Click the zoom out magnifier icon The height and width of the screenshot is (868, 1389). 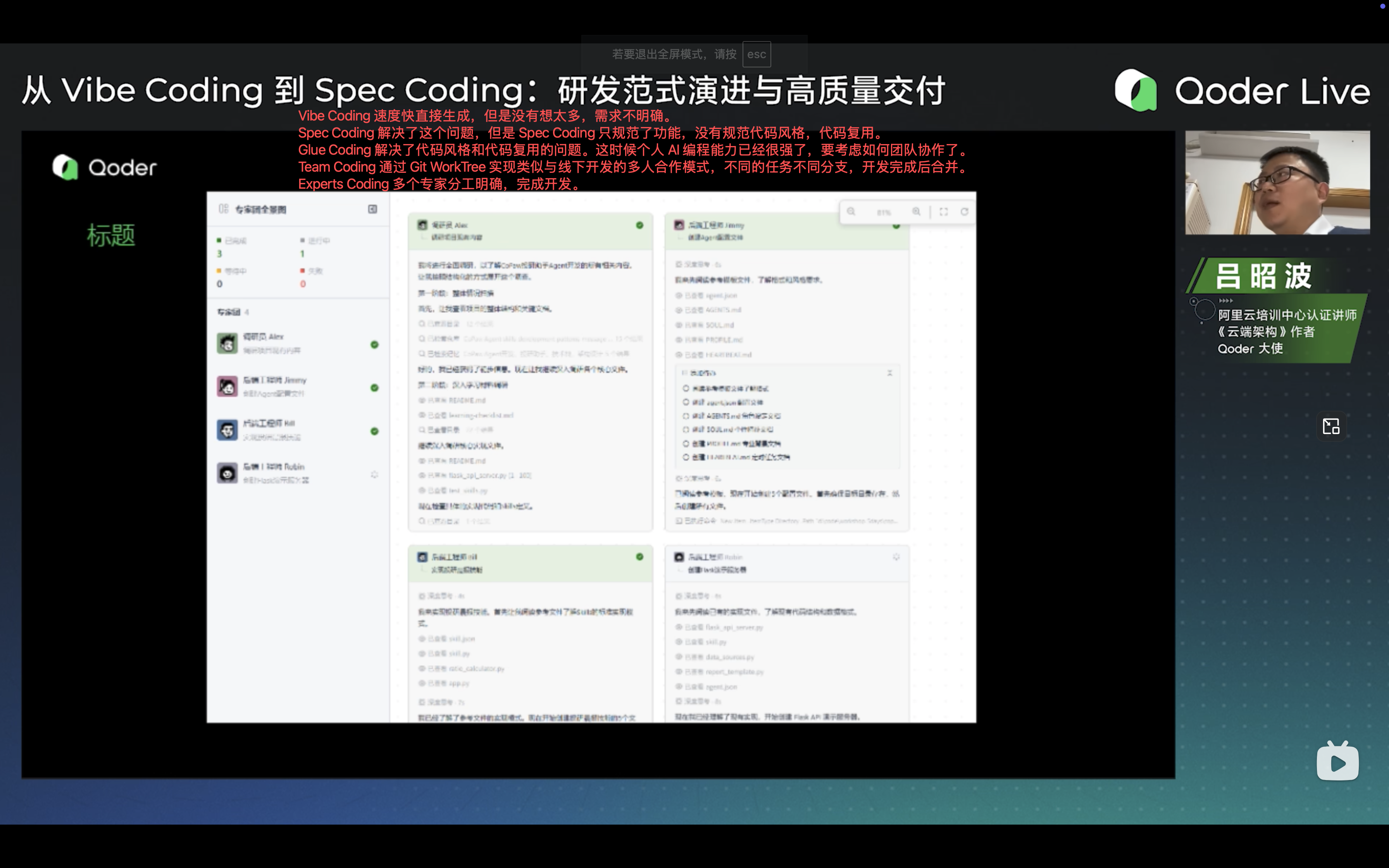tap(851, 212)
